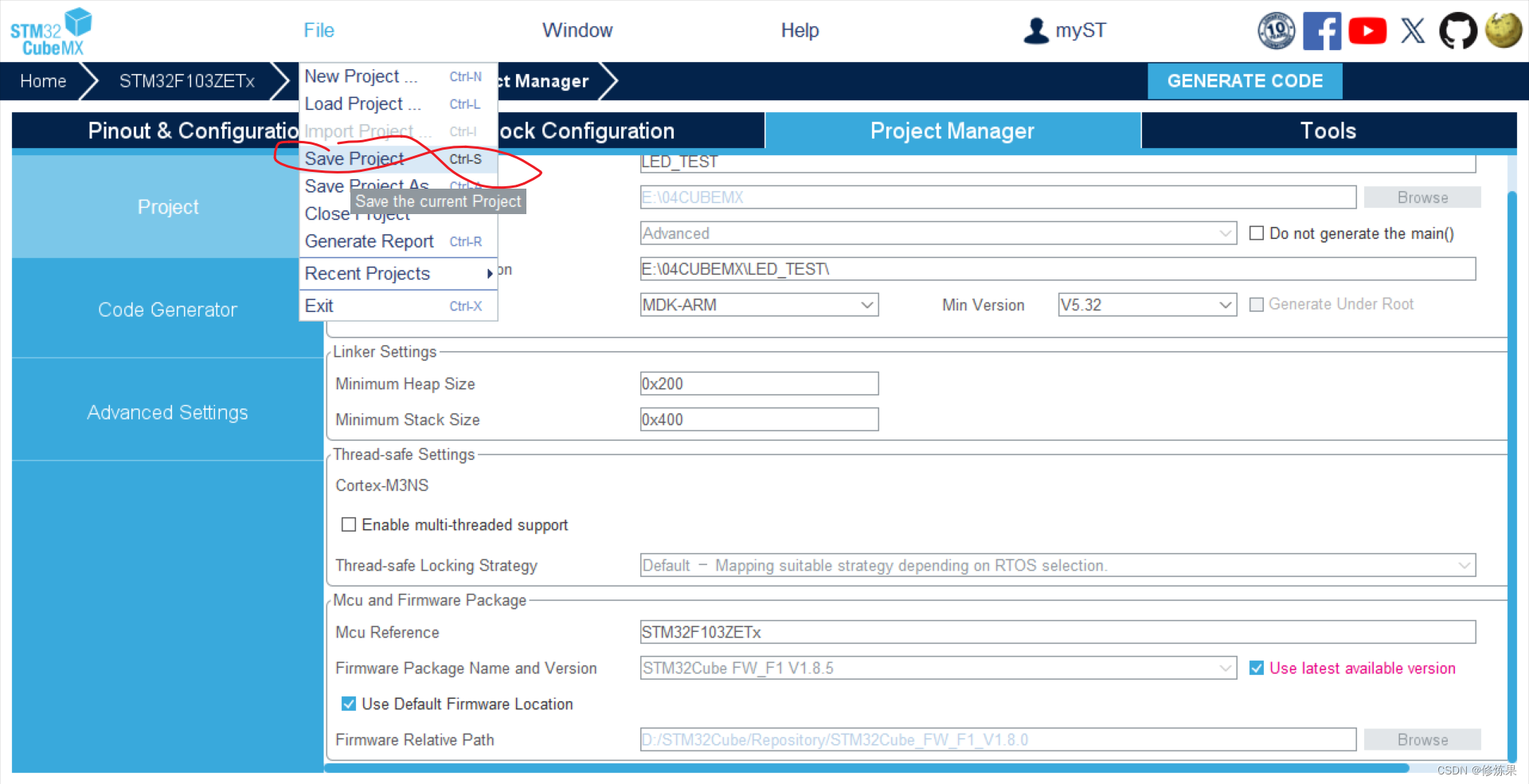Click the project name field LED_TEST
Image resolution: width=1529 pixels, height=784 pixels.
pos(1058,162)
